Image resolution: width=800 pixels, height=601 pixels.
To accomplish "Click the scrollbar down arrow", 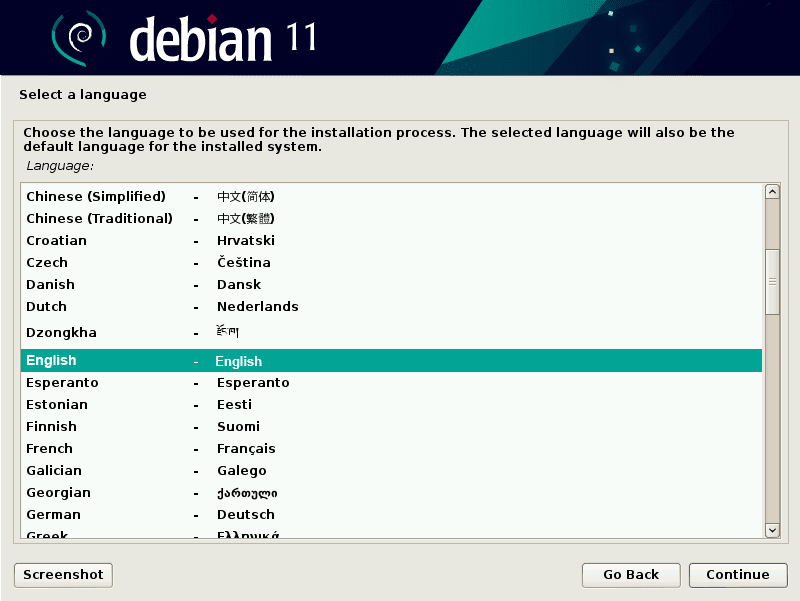I will 772,531.
